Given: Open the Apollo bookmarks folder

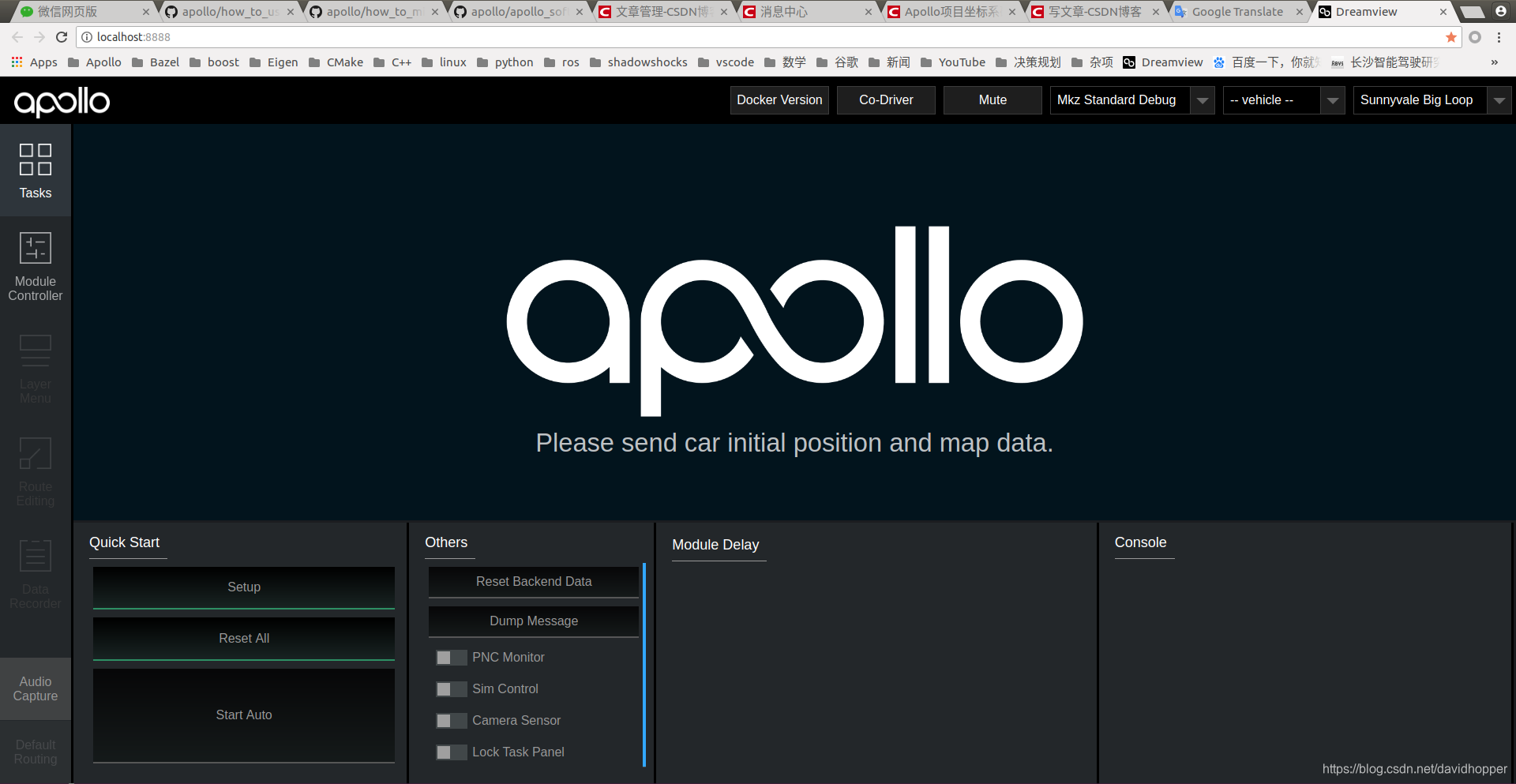Looking at the screenshot, I should [x=95, y=62].
